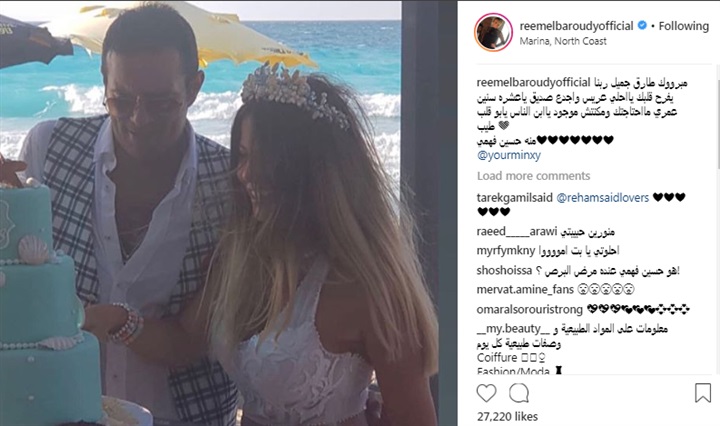The image size is (720, 426).
Task: Open reemelbaroudyofficial profile picture
Action: (x=493, y=32)
